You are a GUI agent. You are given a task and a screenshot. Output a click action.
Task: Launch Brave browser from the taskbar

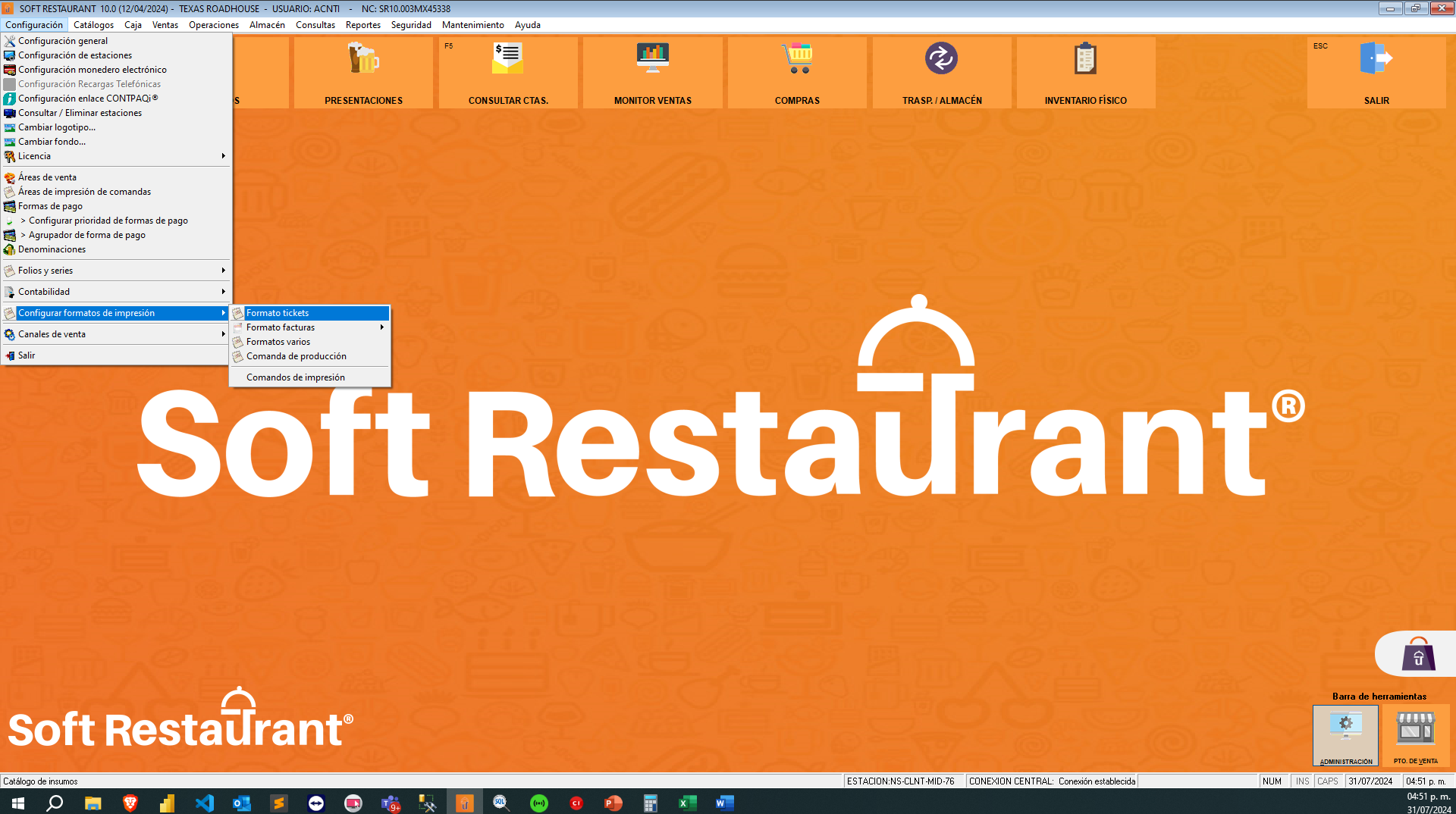click(x=130, y=803)
